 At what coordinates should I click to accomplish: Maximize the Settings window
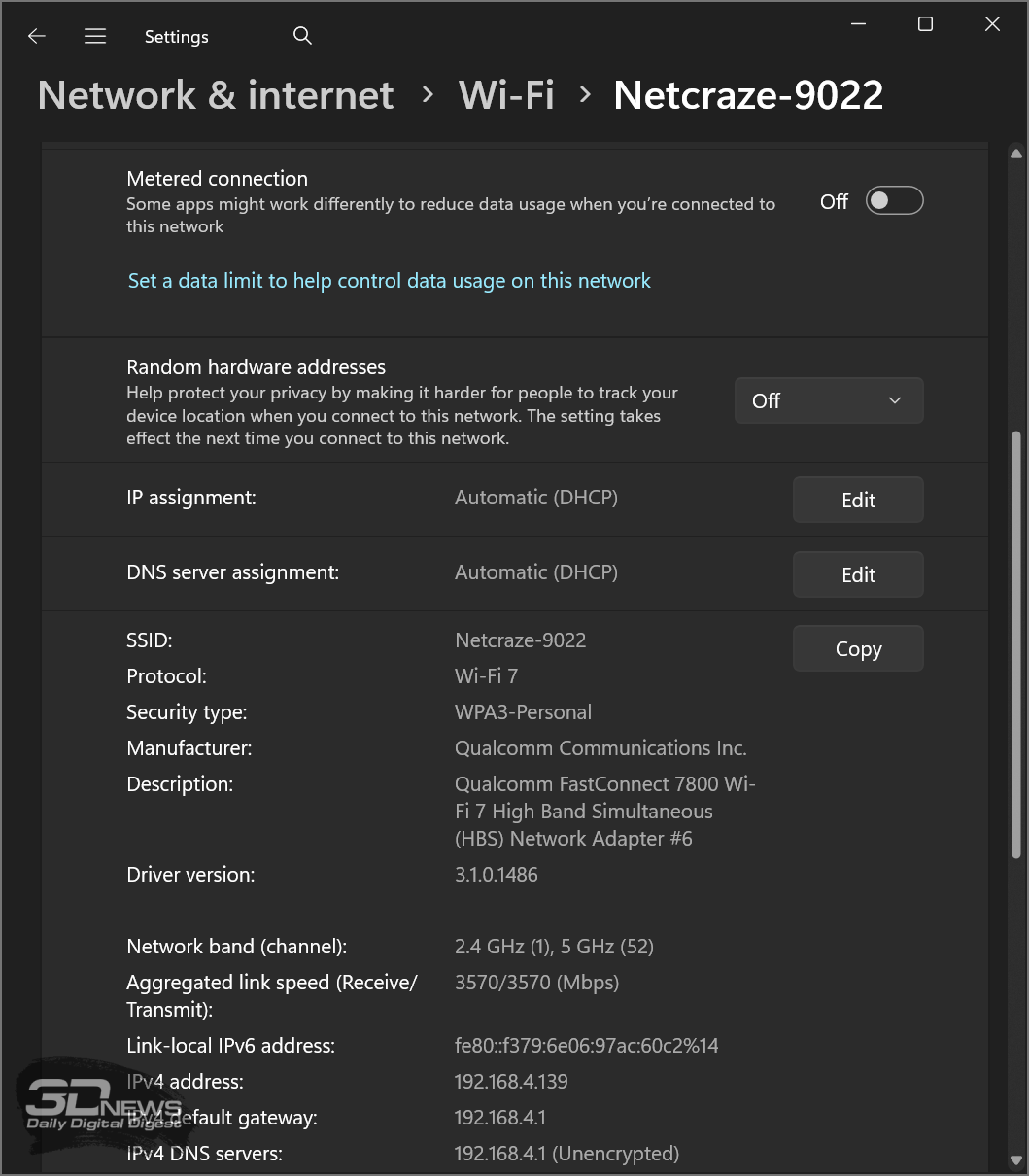pos(925,24)
